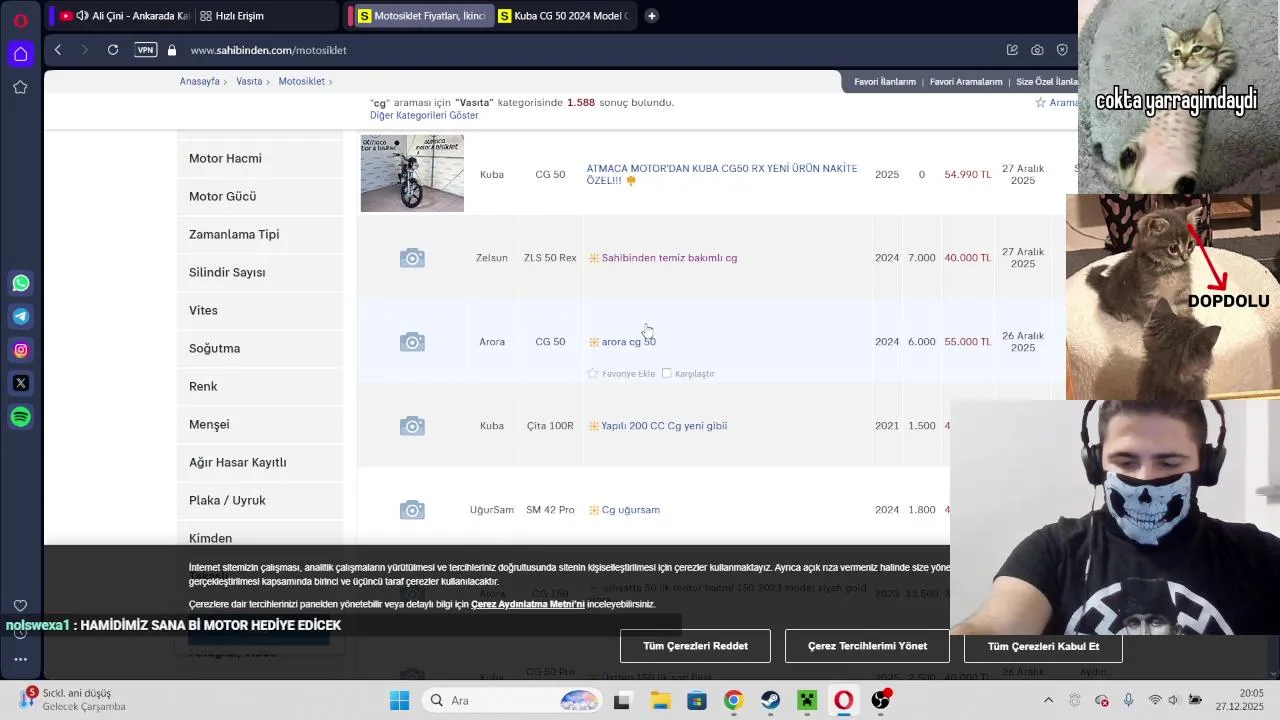This screenshot has width=1280, height=720.
Task: Expand Menşei filter
Action: coord(260,424)
